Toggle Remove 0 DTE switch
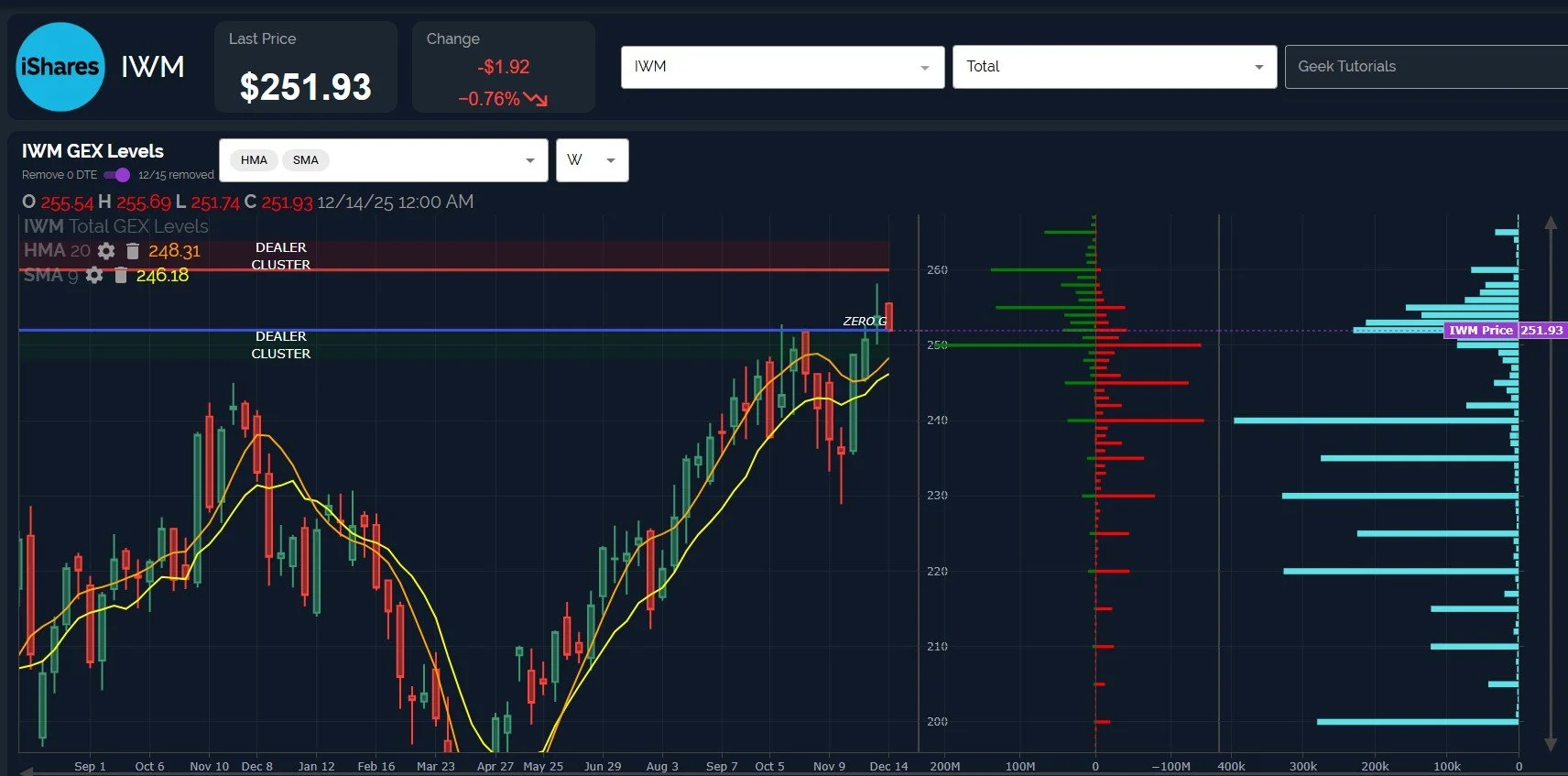 [117, 175]
